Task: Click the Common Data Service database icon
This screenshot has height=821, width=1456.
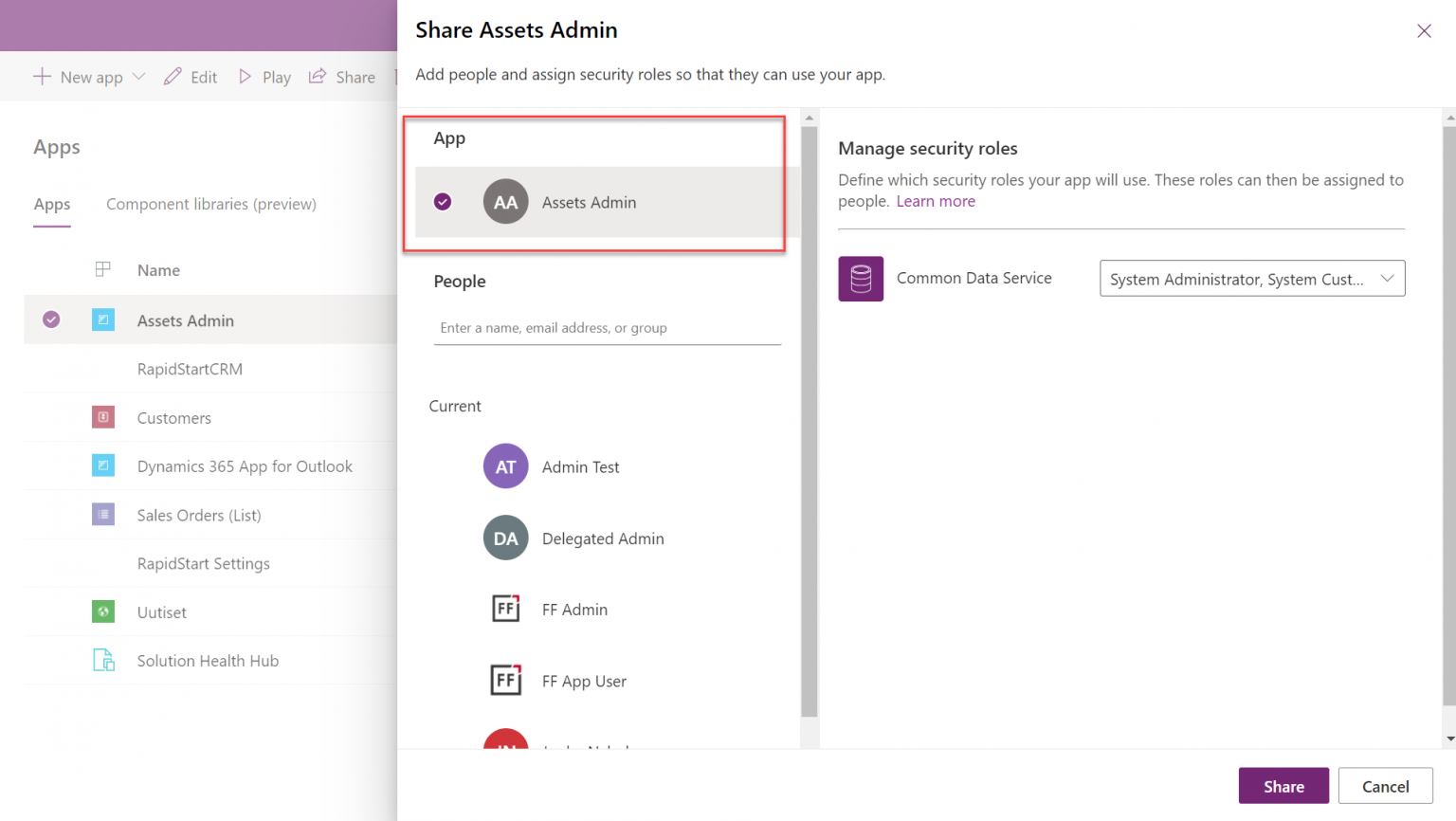Action: point(861,279)
